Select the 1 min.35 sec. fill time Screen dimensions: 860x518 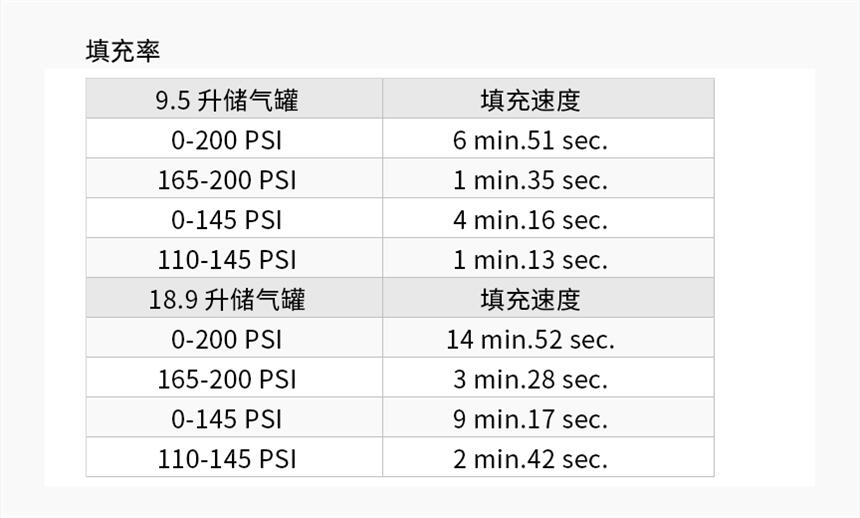[530, 180]
